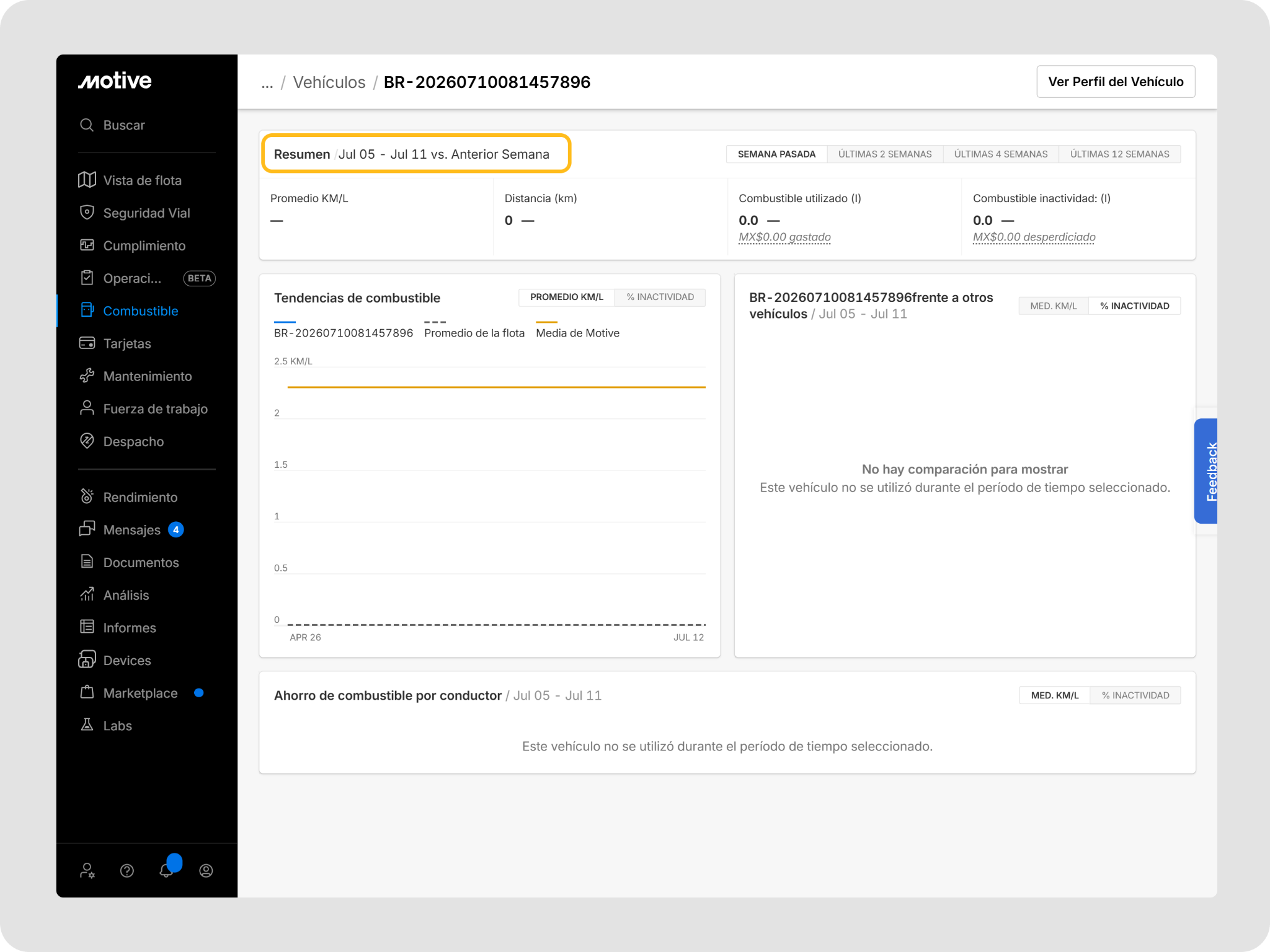This screenshot has width=1270, height=952.
Task: Click MX$0.00 desperdiciado link
Action: point(1034,237)
